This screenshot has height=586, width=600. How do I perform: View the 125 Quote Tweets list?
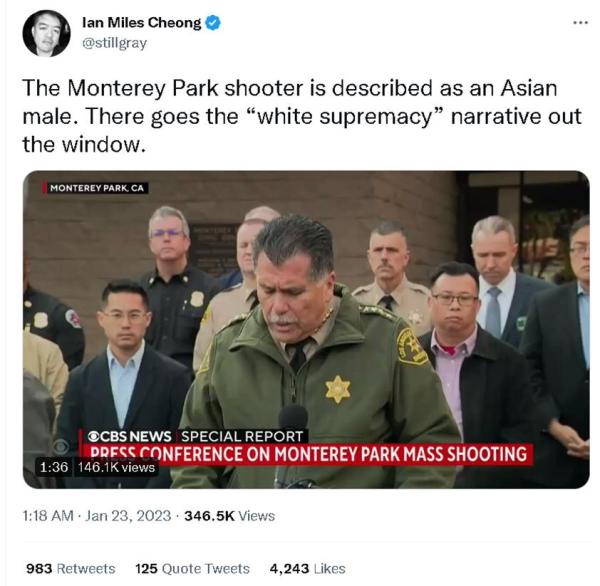tap(192, 568)
